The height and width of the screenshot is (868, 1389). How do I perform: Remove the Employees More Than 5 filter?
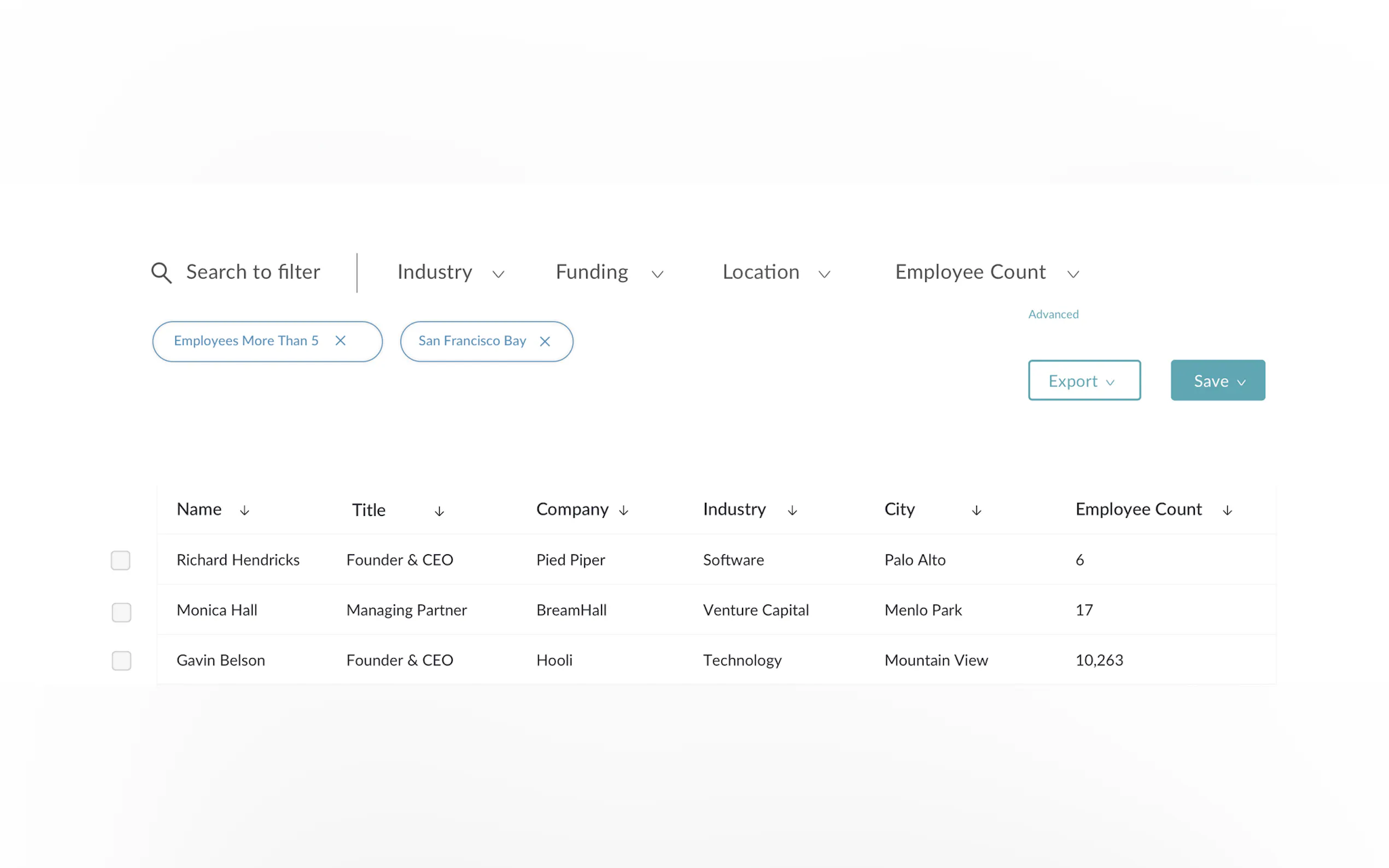click(x=341, y=341)
